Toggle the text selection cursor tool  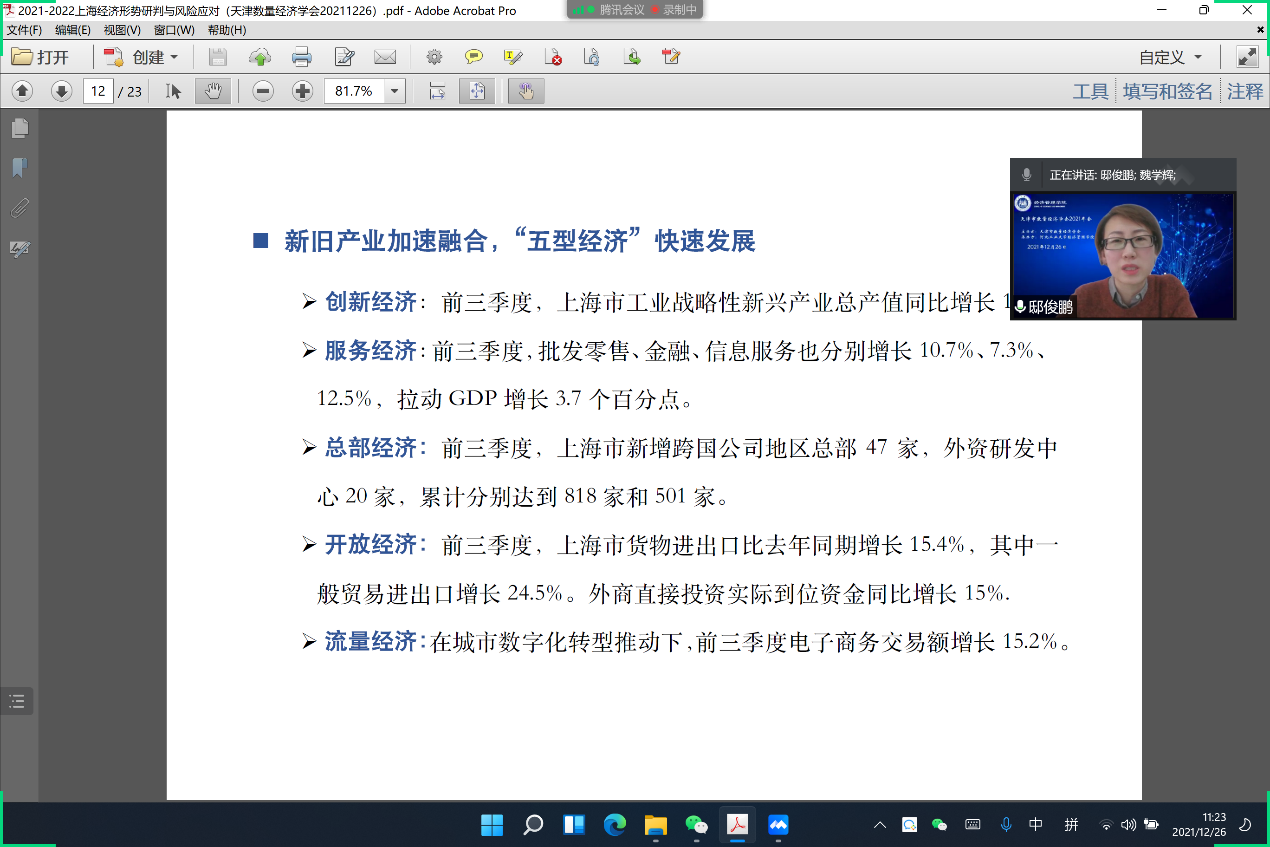pos(174,91)
